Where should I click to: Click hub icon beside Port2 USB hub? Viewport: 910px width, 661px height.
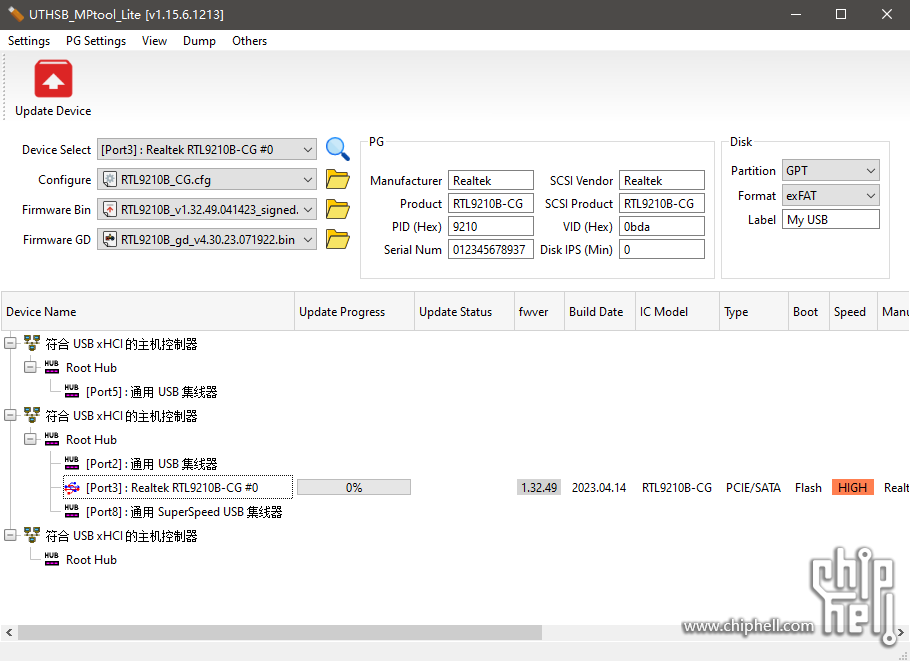click(72, 463)
